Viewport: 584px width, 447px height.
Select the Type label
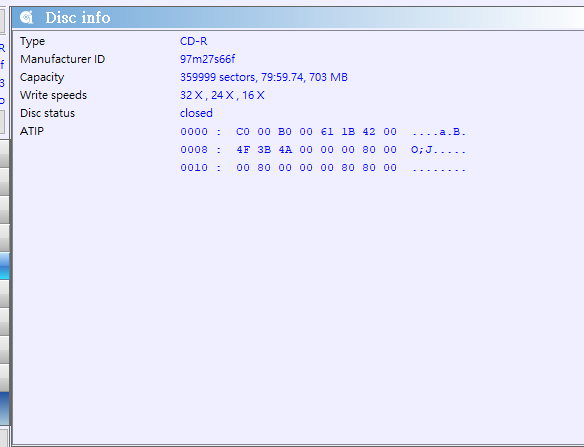click(32, 41)
